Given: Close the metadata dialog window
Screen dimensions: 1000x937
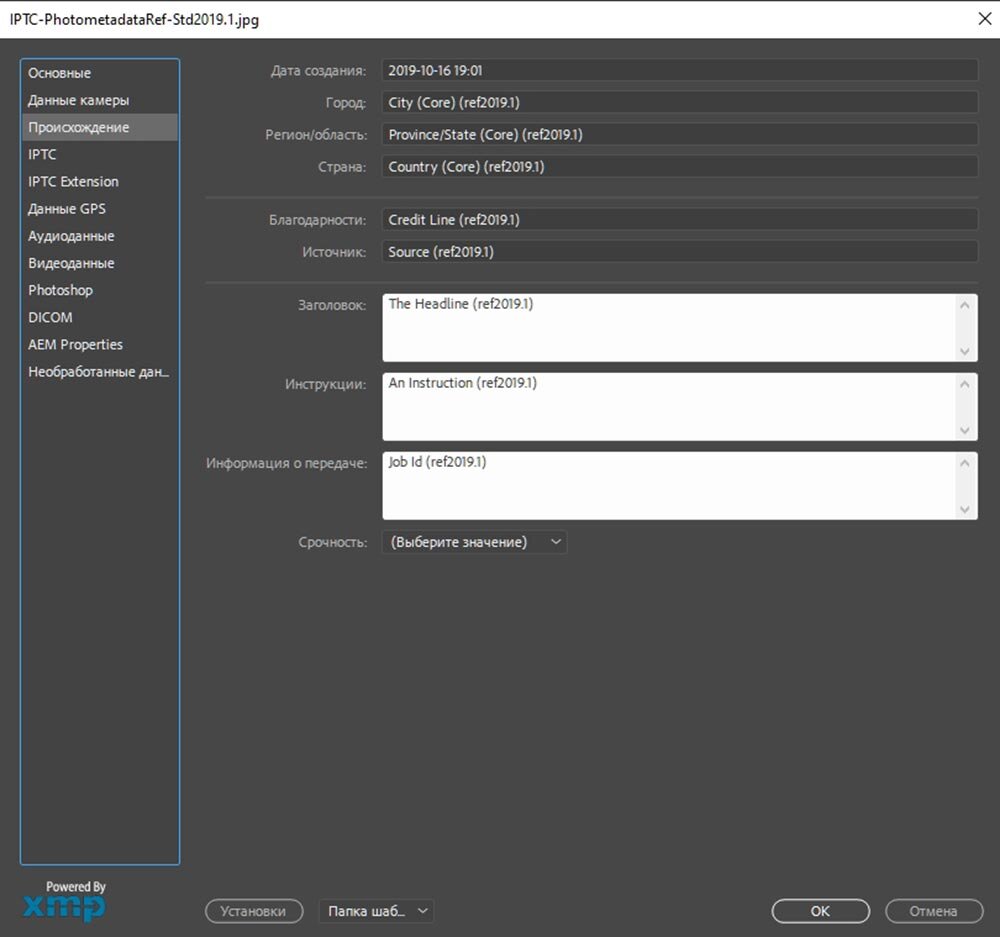Looking at the screenshot, I should [x=984, y=18].
